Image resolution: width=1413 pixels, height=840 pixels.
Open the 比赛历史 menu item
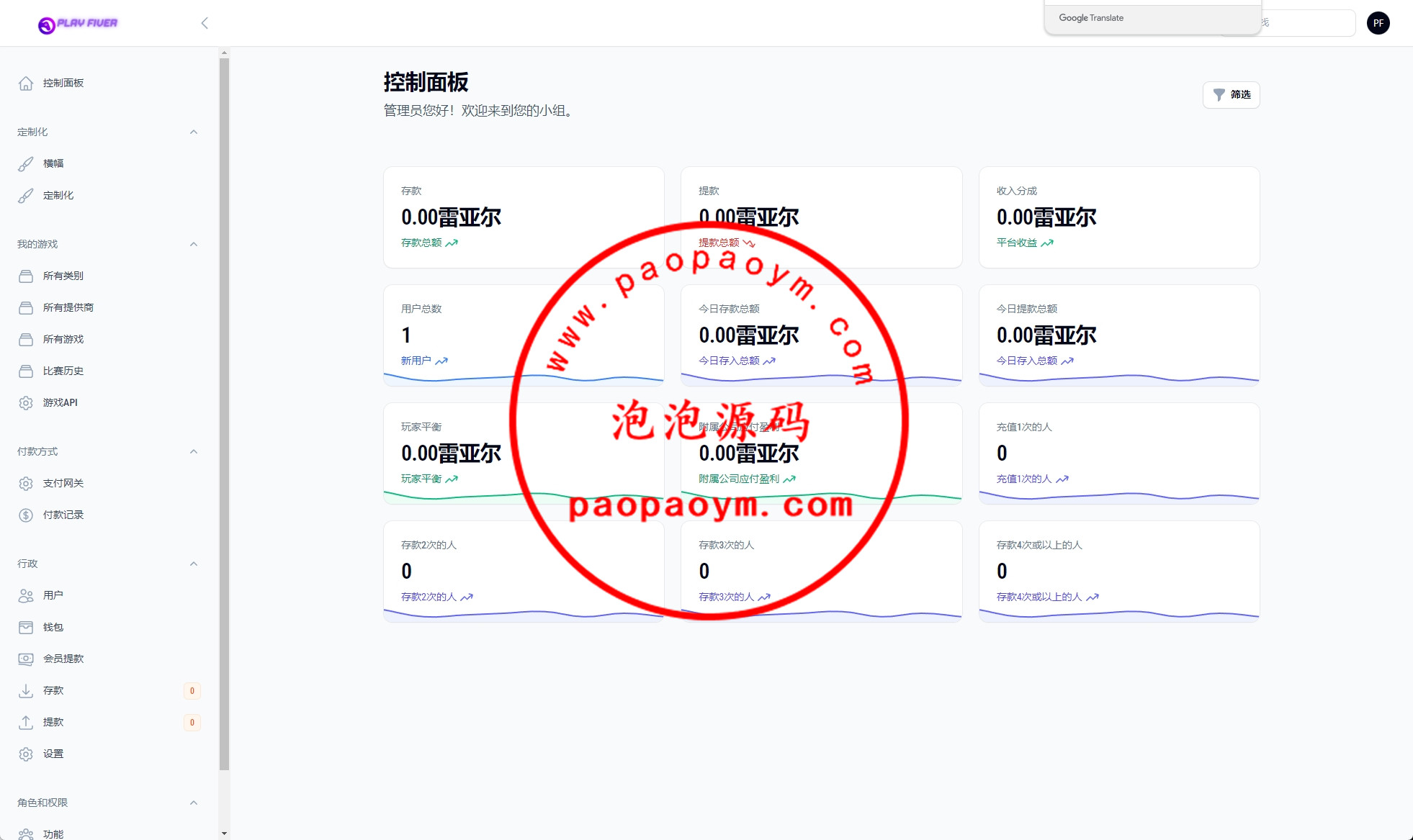[x=63, y=371]
